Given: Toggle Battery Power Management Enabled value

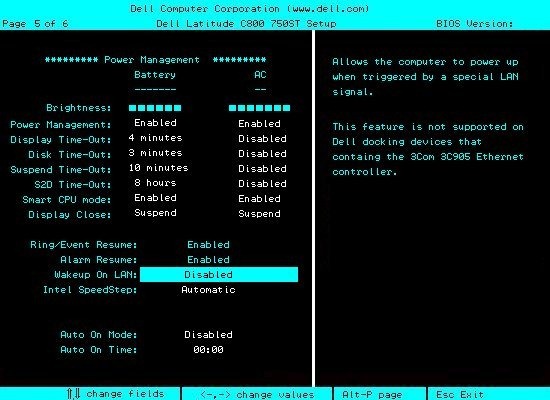Looking at the screenshot, I should (x=155, y=123).
